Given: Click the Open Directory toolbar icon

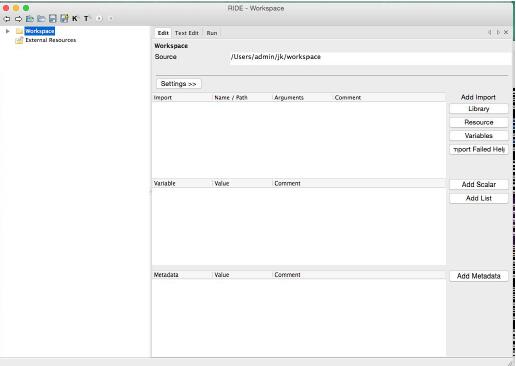Looking at the screenshot, I should click(41, 19).
